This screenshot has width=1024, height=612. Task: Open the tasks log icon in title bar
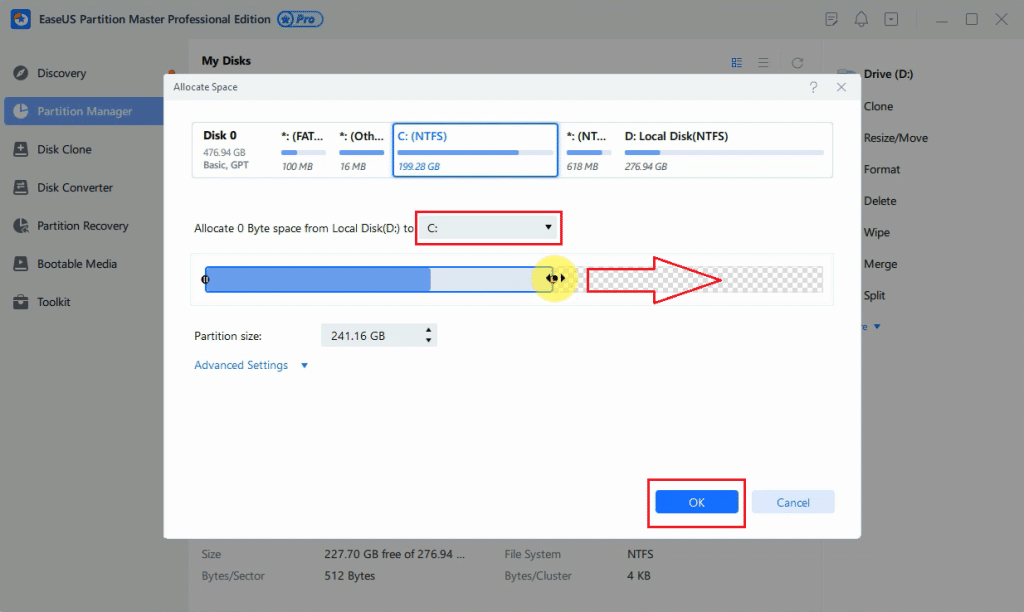(x=831, y=19)
